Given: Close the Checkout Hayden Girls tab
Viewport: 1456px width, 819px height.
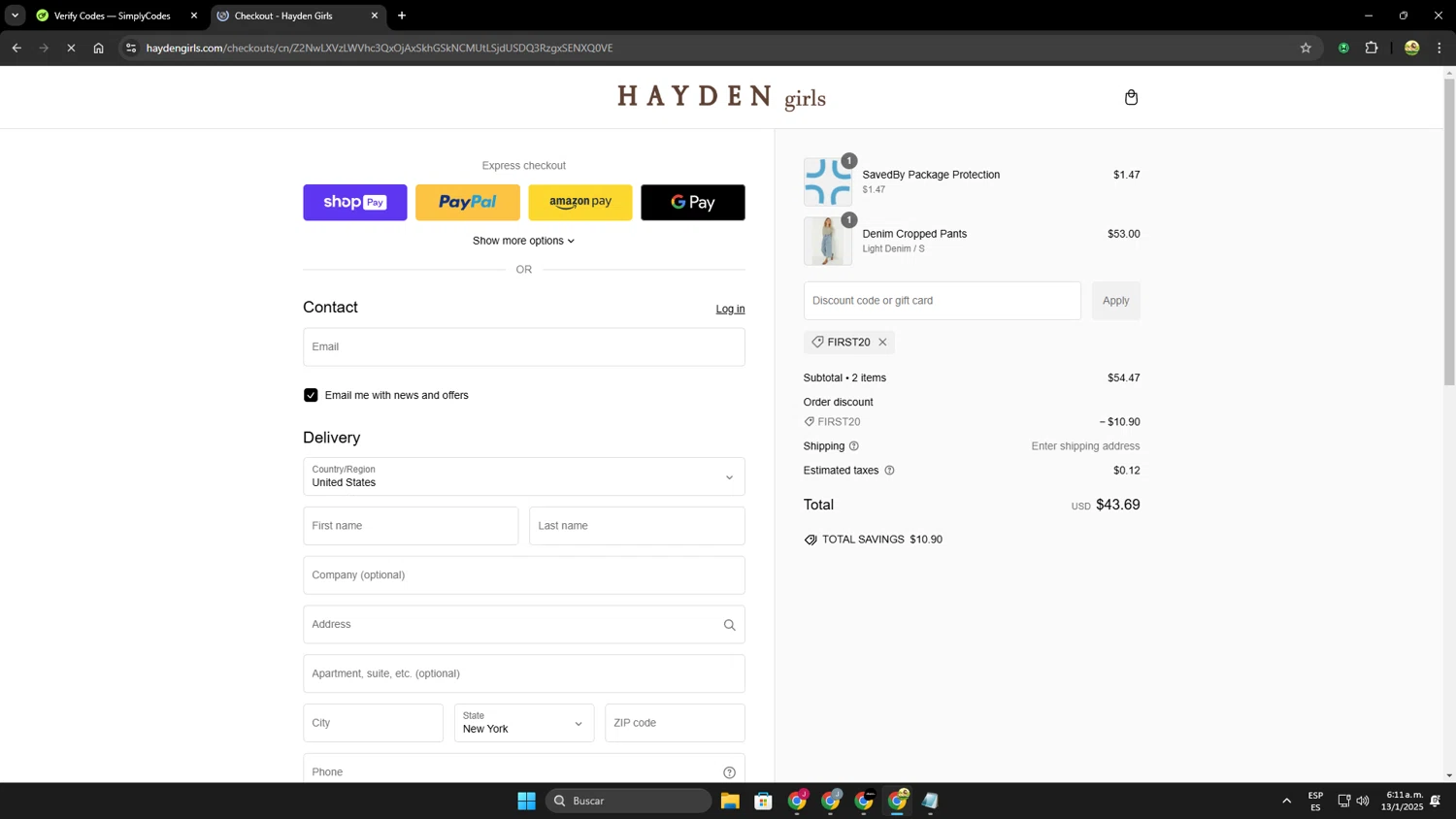Looking at the screenshot, I should [375, 16].
